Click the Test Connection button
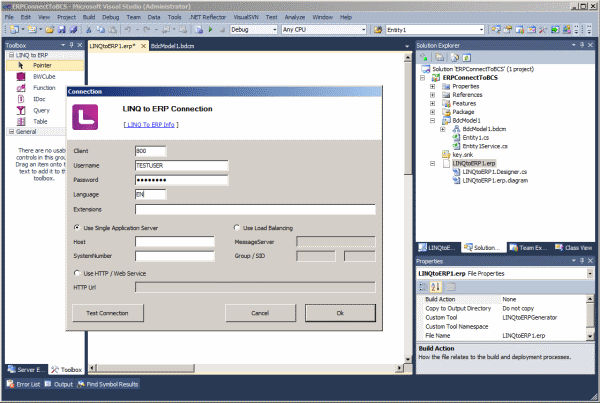The height and width of the screenshot is (403, 600). click(x=108, y=313)
